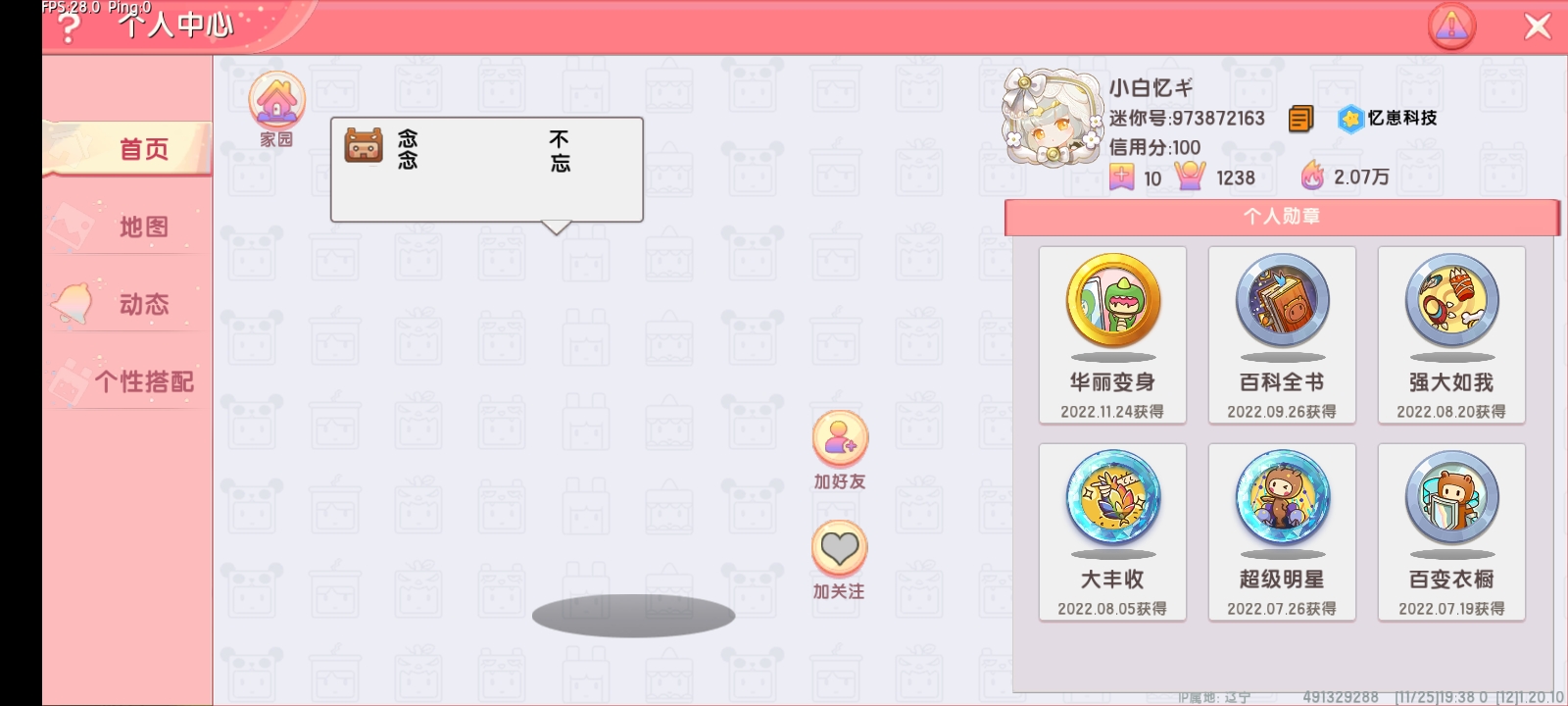Open the help question mark icon
The height and width of the screenshot is (706, 1568).
tap(68, 27)
